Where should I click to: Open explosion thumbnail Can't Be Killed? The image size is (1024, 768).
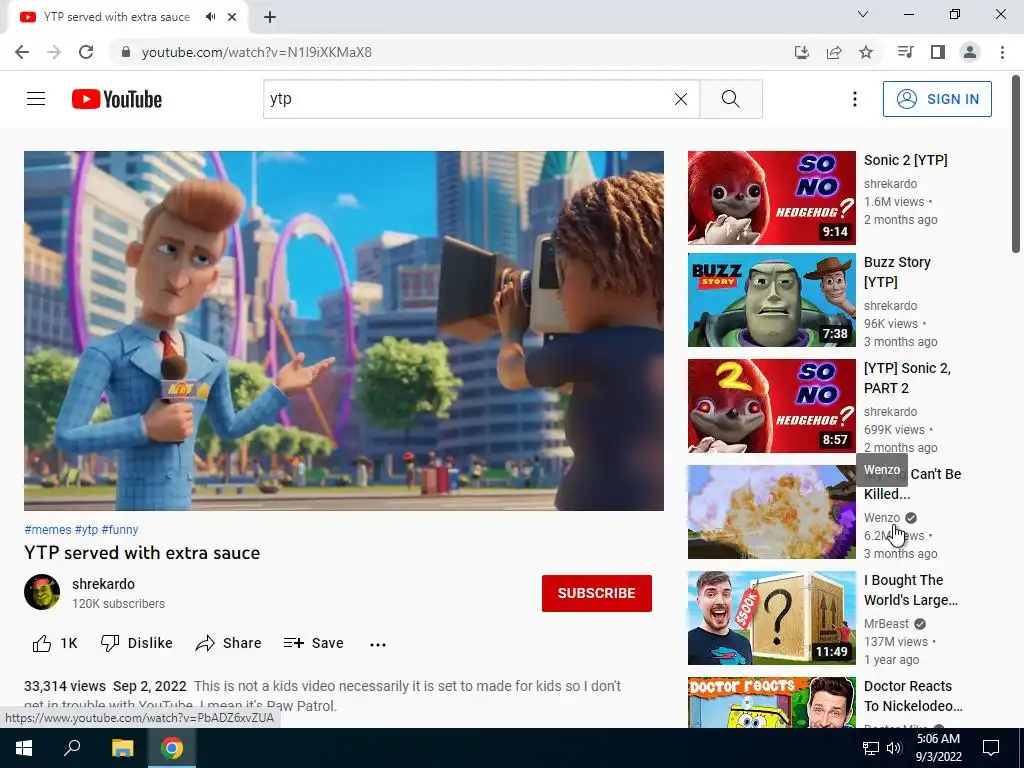point(771,512)
